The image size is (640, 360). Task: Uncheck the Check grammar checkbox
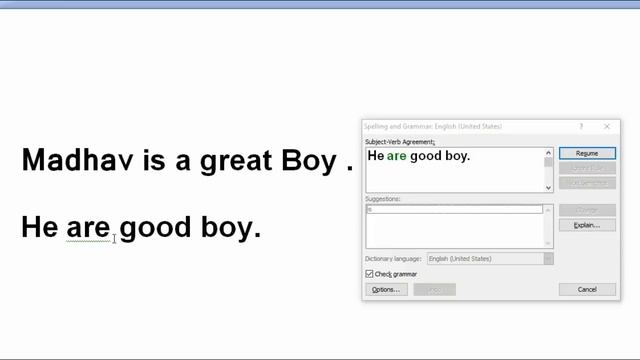(x=369, y=274)
